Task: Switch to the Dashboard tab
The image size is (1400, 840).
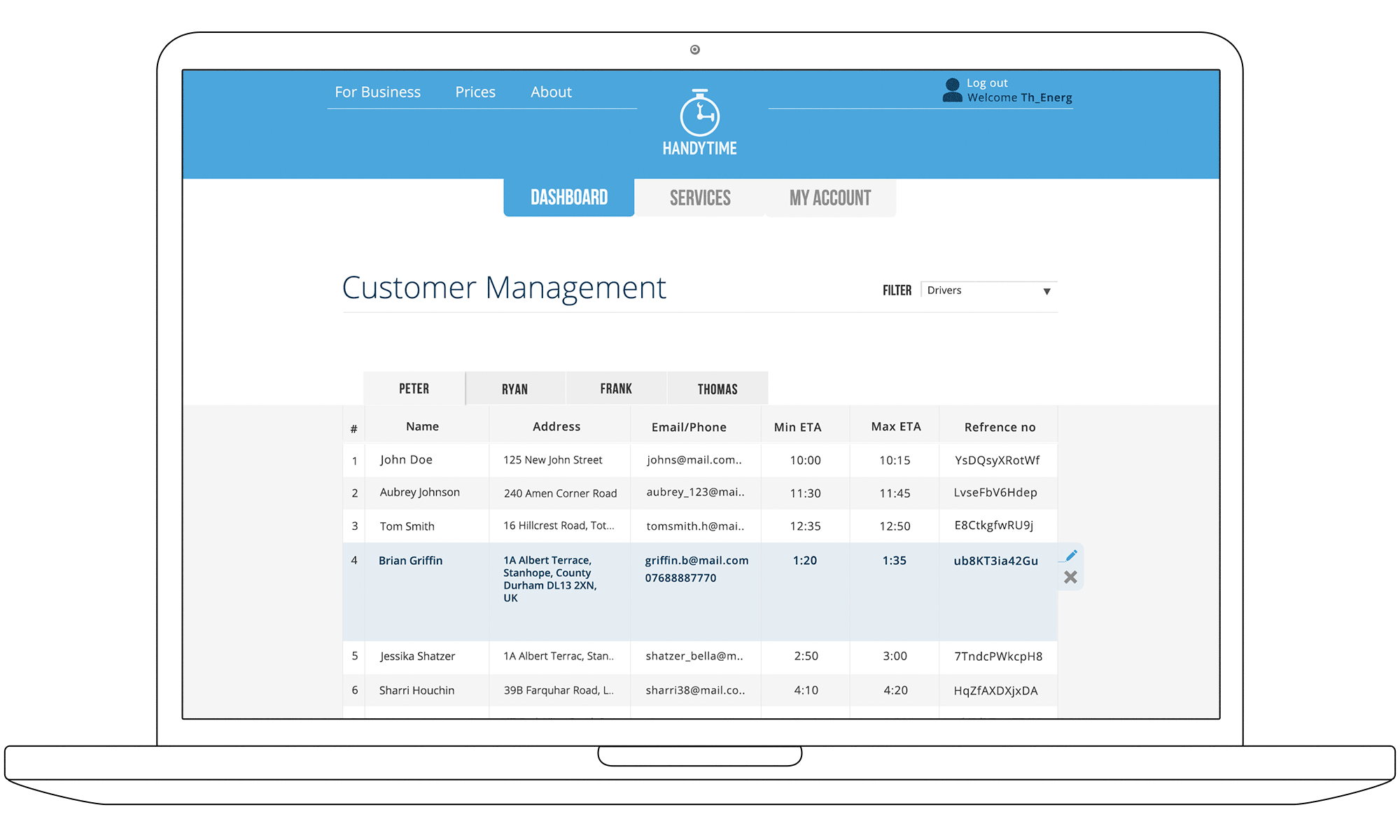Action: [569, 197]
